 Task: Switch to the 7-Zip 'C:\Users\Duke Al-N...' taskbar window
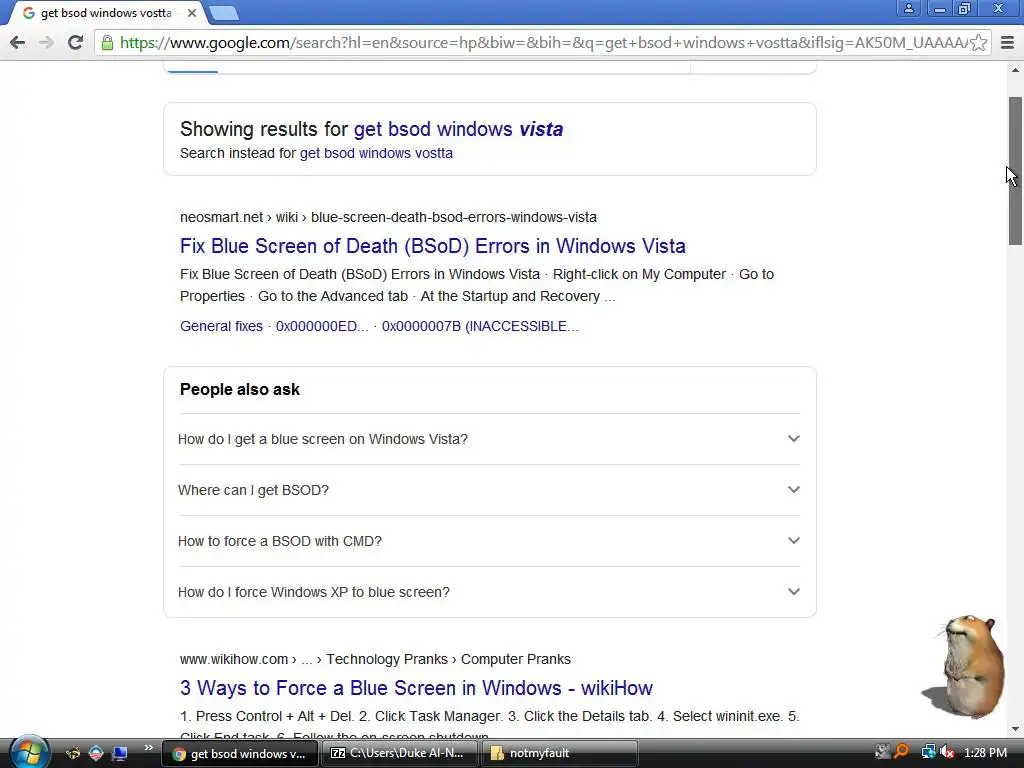click(x=400, y=754)
